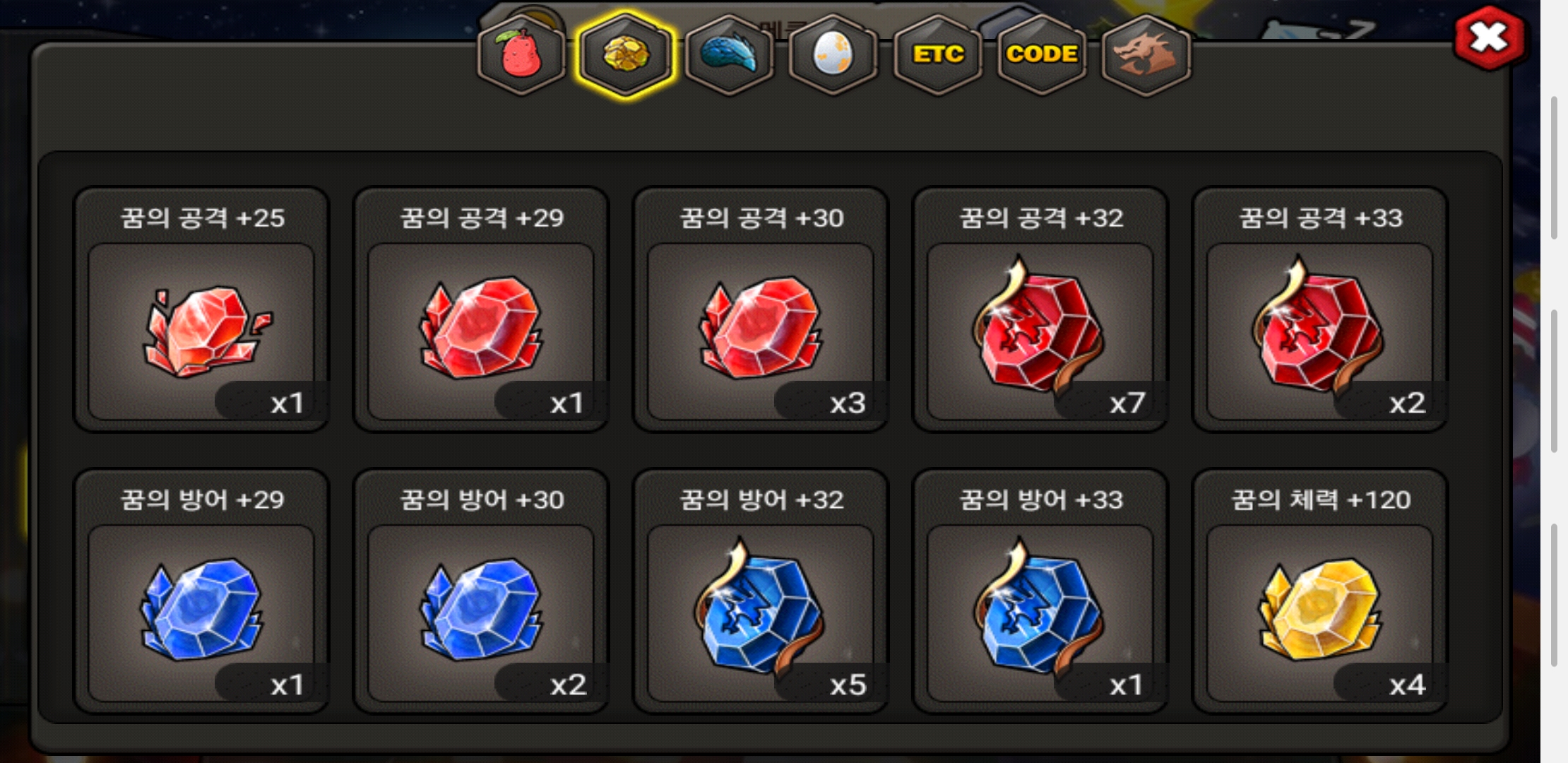
Task: Select 꿈의 방어 +29 blue gem
Action: [x=201, y=591]
